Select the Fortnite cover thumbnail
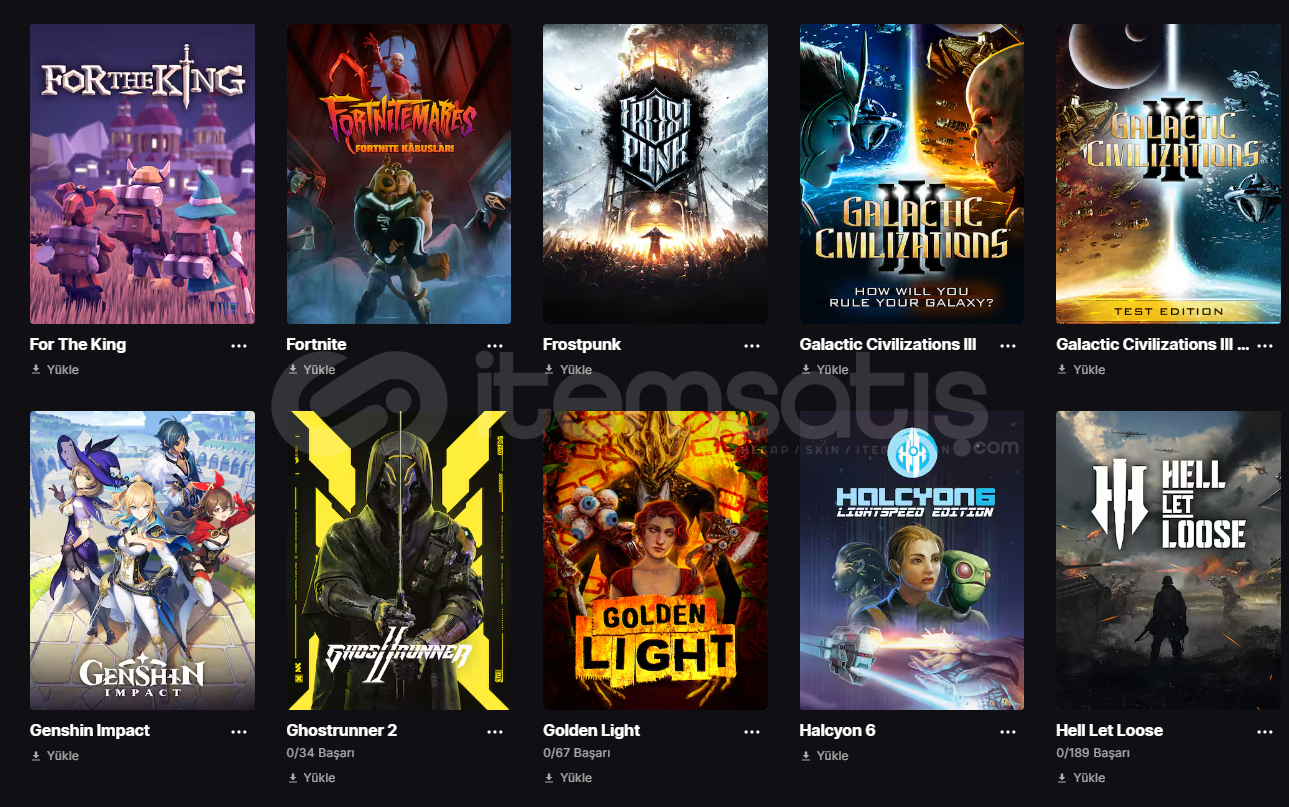 (x=399, y=174)
